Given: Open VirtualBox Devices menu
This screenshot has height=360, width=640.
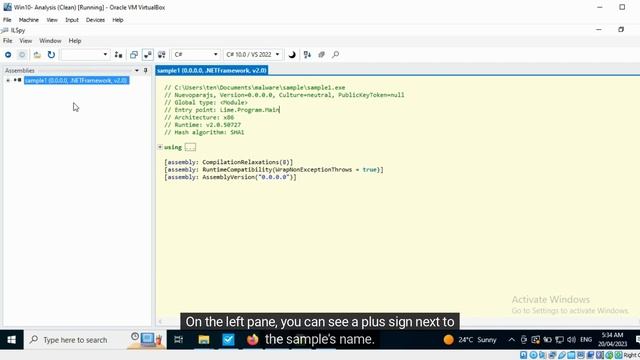Looking at the screenshot, I should (x=95, y=20).
